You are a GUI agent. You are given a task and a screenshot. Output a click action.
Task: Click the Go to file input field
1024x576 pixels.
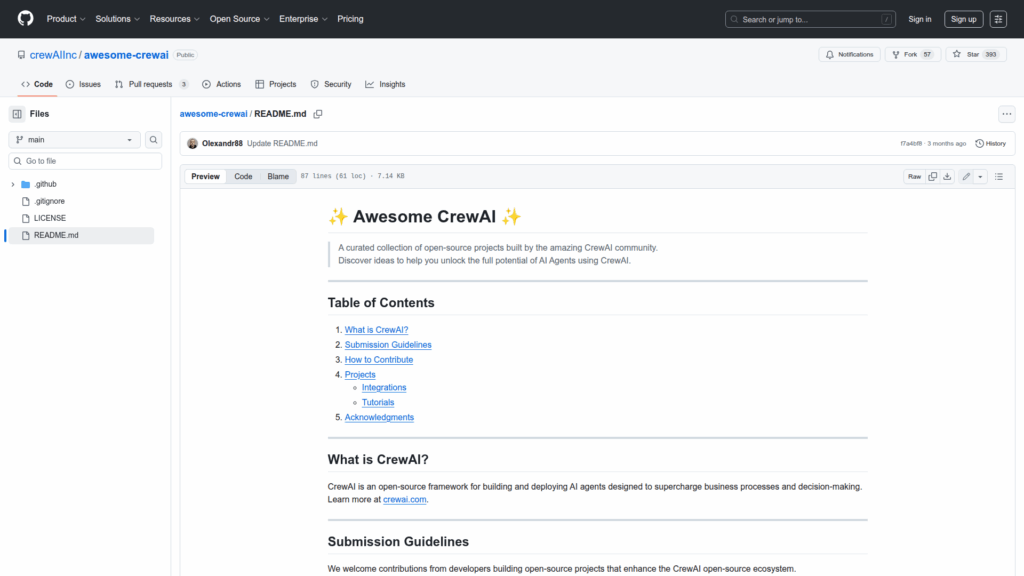pyautogui.click(x=86, y=161)
